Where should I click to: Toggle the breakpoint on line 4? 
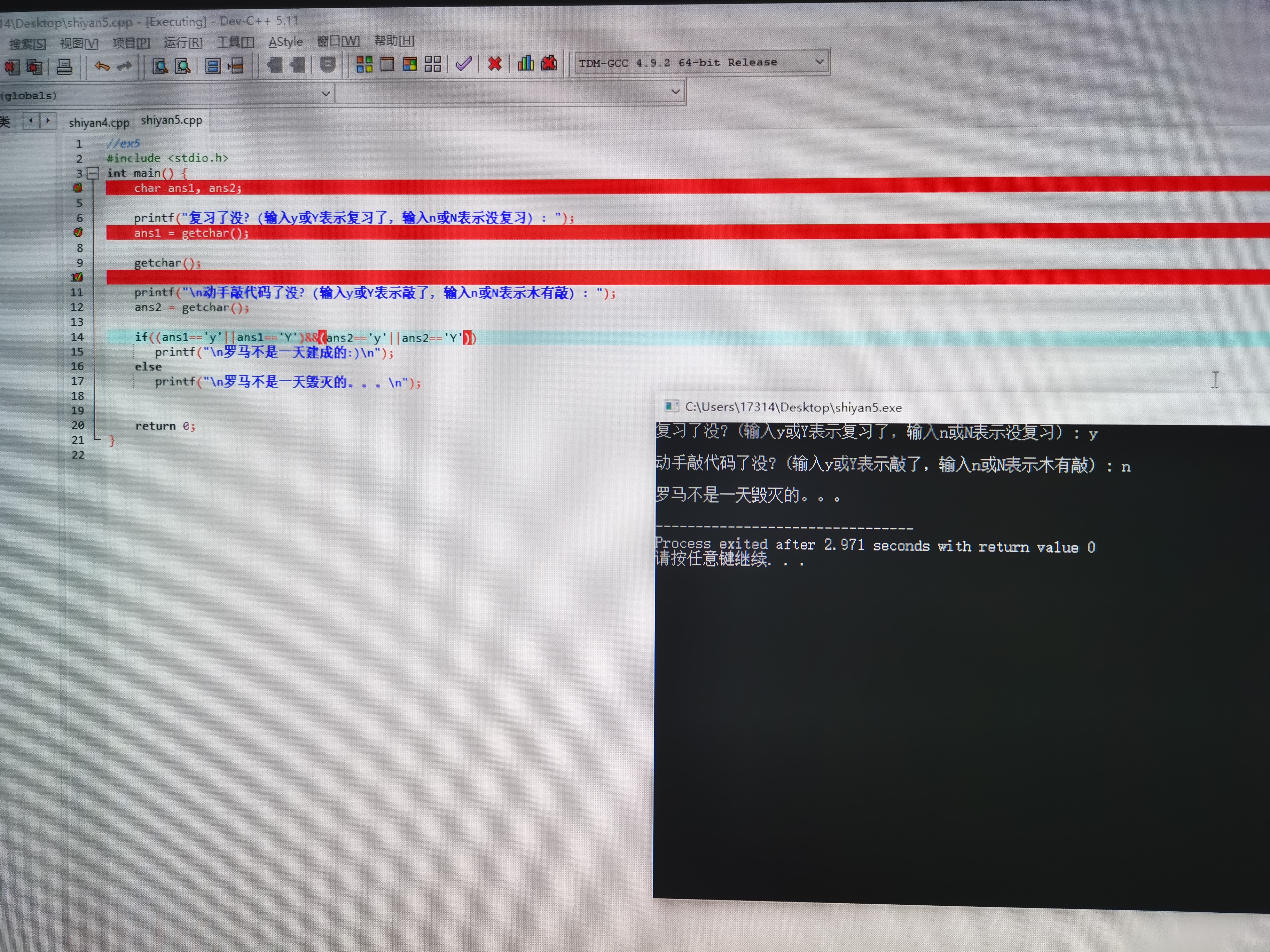pos(78,188)
